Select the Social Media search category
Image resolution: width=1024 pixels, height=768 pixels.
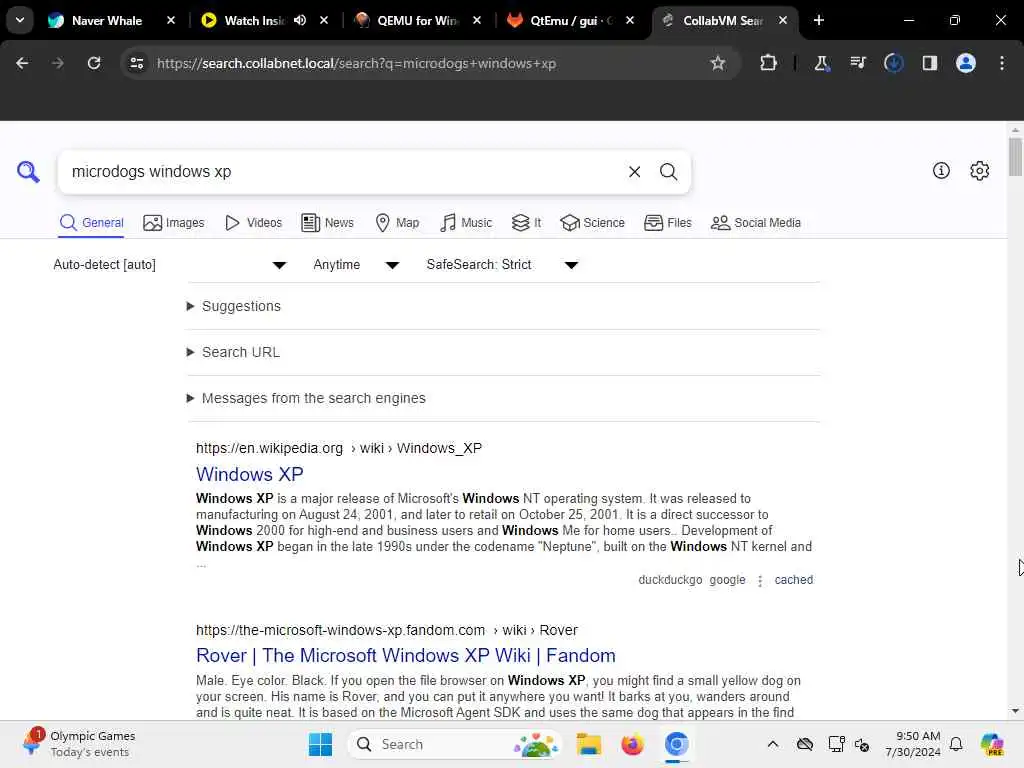[x=756, y=223]
